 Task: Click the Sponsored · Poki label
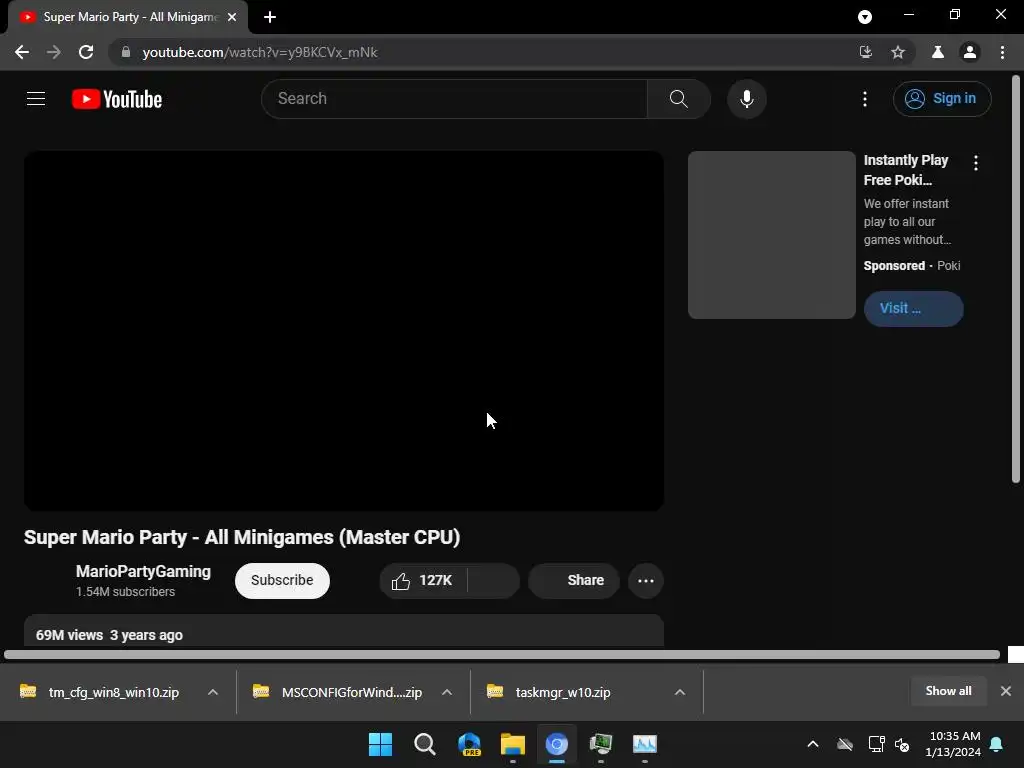[912, 266]
